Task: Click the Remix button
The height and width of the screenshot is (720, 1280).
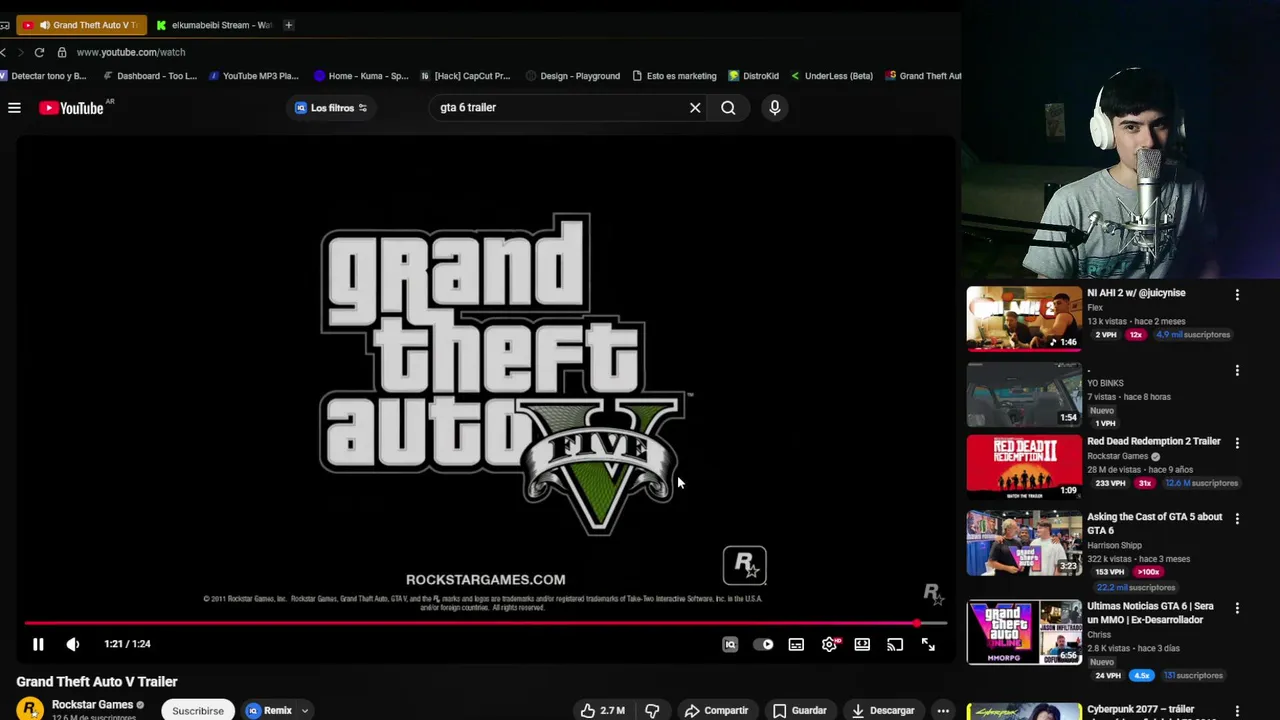Action: (x=270, y=711)
